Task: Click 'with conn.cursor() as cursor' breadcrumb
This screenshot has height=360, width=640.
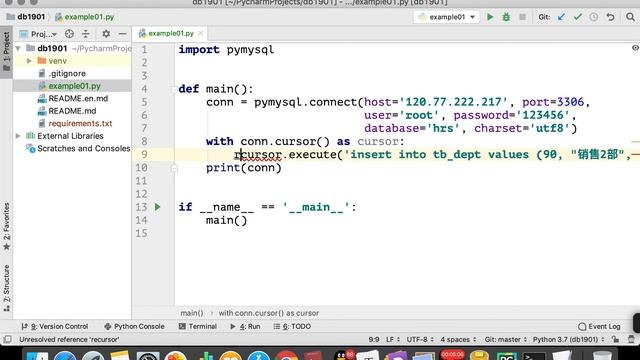Action: [x=269, y=313]
